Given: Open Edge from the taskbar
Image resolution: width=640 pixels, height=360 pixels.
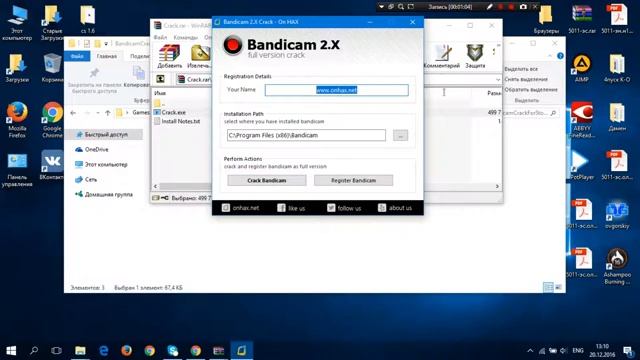Looking at the screenshot, I should pos(104,350).
